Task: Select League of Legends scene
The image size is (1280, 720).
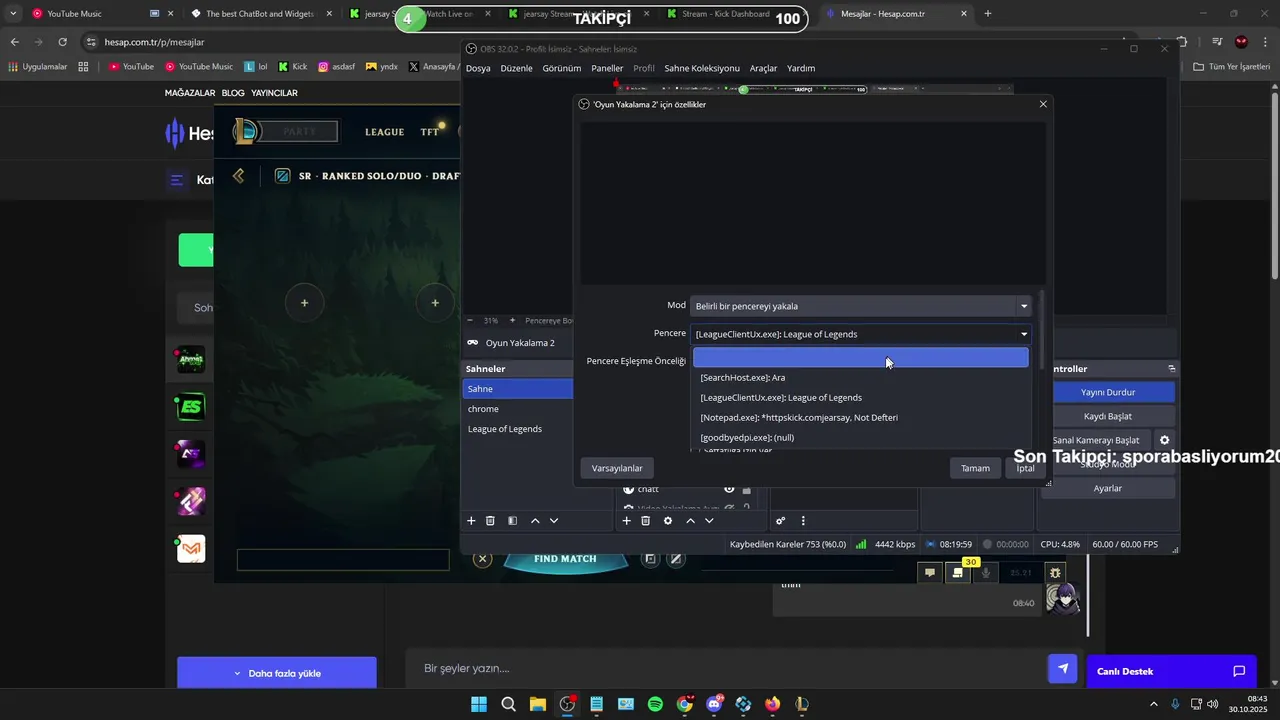Action: pos(518,429)
